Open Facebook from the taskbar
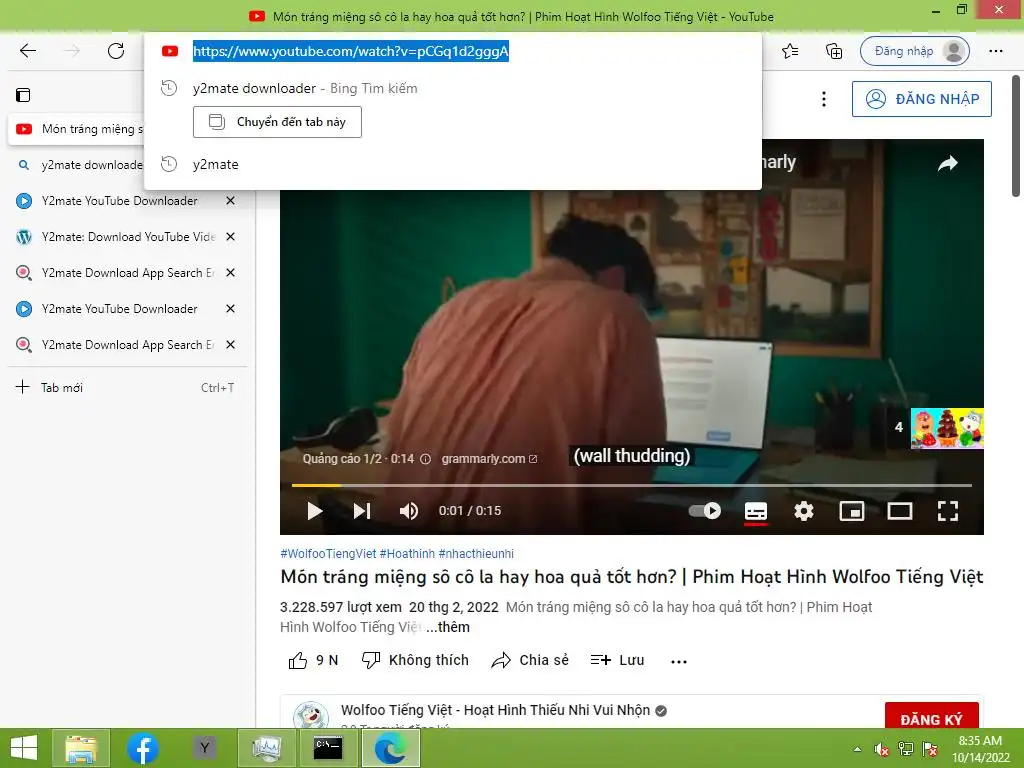1024x768 pixels. [x=142, y=748]
